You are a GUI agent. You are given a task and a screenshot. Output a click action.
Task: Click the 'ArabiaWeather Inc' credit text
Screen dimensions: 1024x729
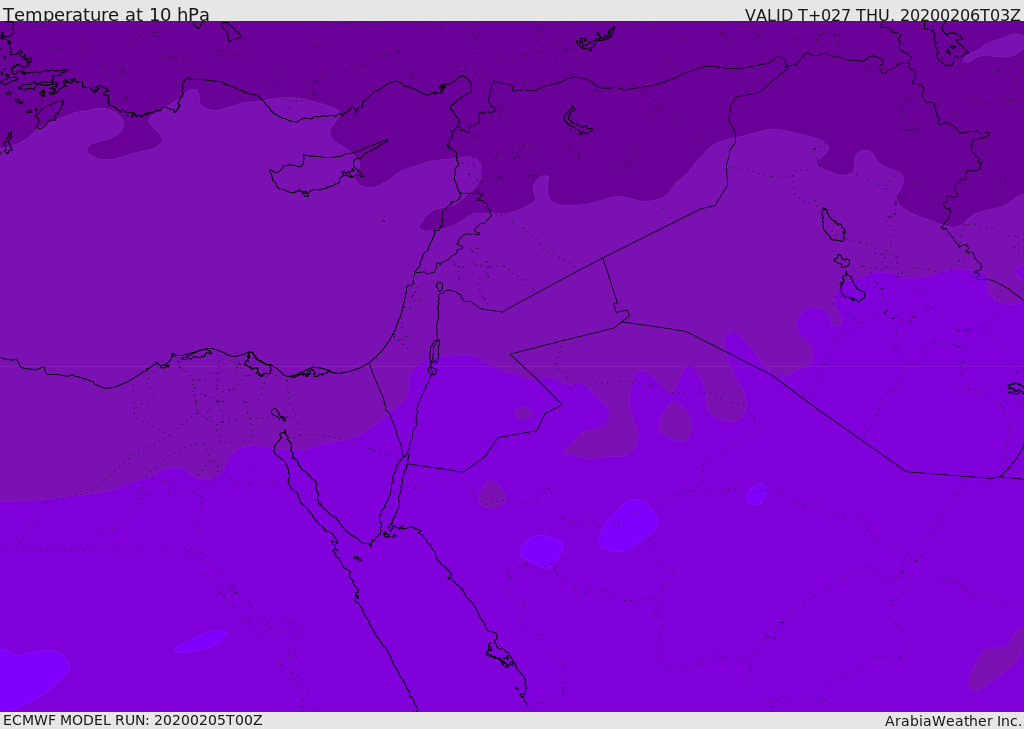(x=951, y=721)
